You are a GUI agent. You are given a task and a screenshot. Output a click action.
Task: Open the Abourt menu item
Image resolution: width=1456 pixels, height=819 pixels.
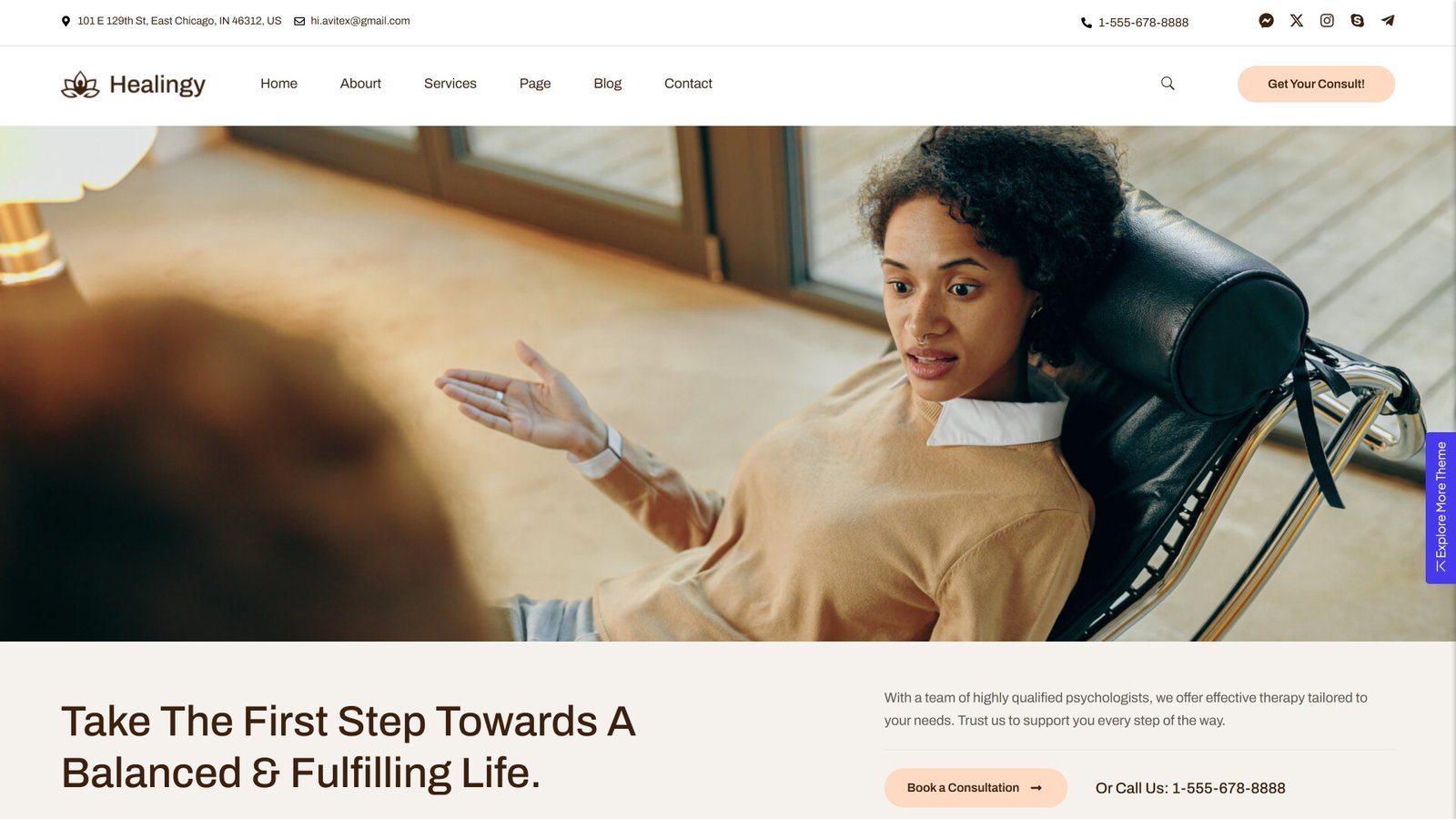click(x=360, y=83)
